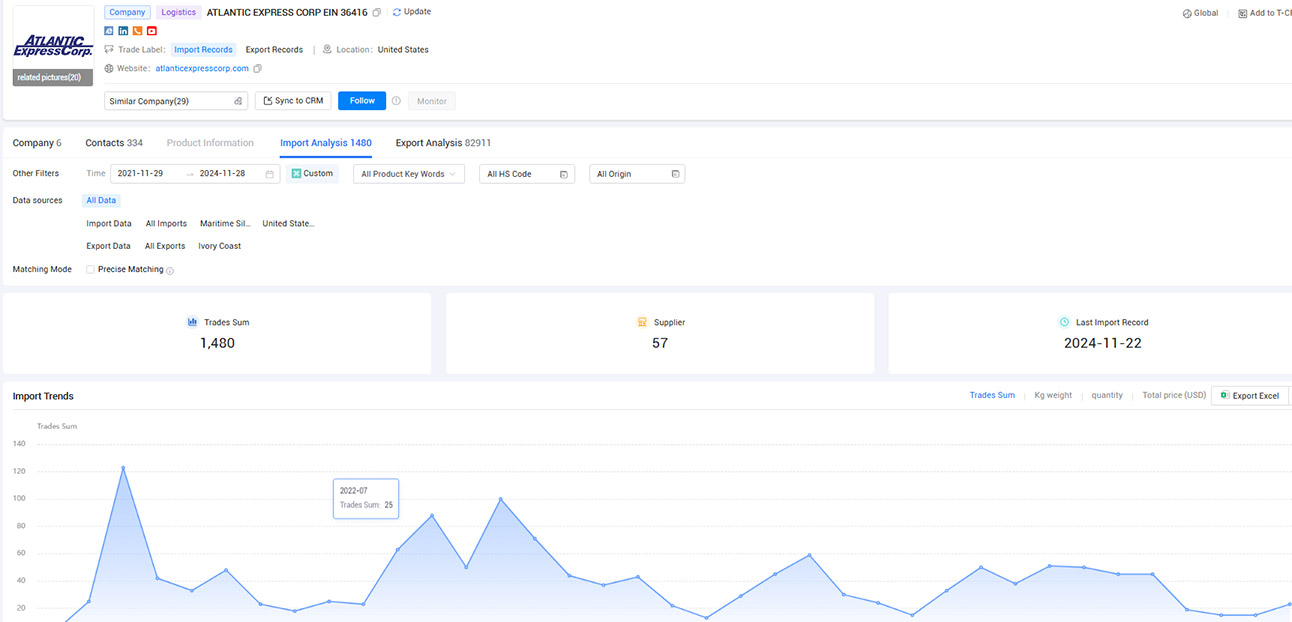Filter by Import Data source
Screen dimensions: 1292x622
(109, 224)
